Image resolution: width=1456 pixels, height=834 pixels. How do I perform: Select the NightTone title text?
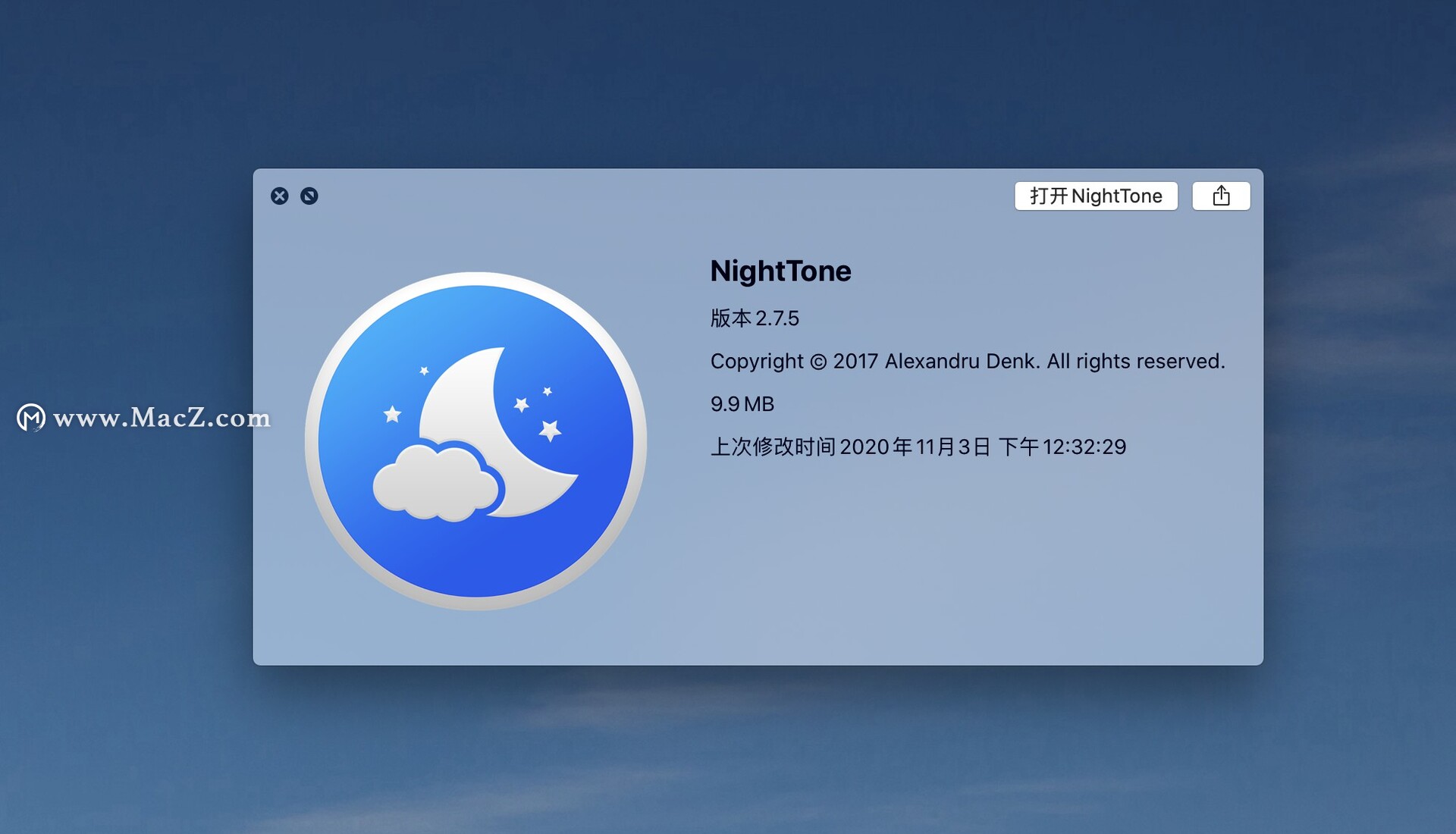pyautogui.click(x=780, y=271)
